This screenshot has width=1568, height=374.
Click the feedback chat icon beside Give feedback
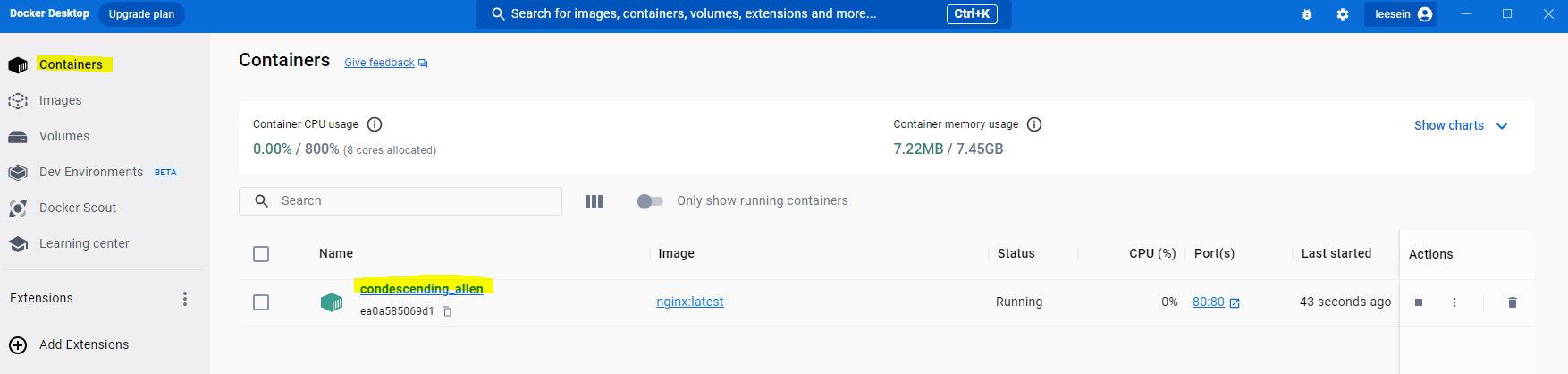coord(423,63)
